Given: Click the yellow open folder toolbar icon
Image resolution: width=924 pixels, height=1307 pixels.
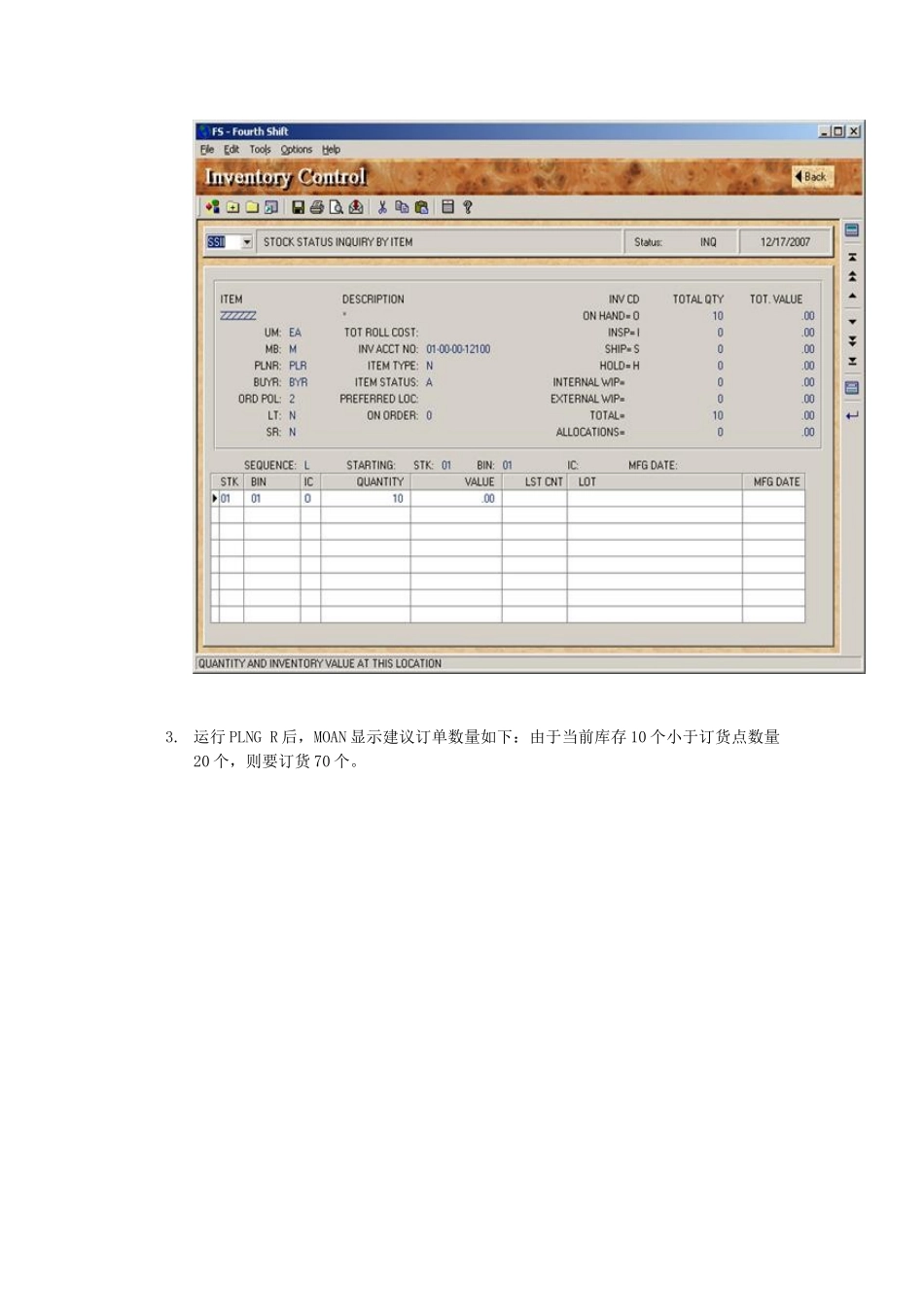Looking at the screenshot, I should [x=252, y=207].
